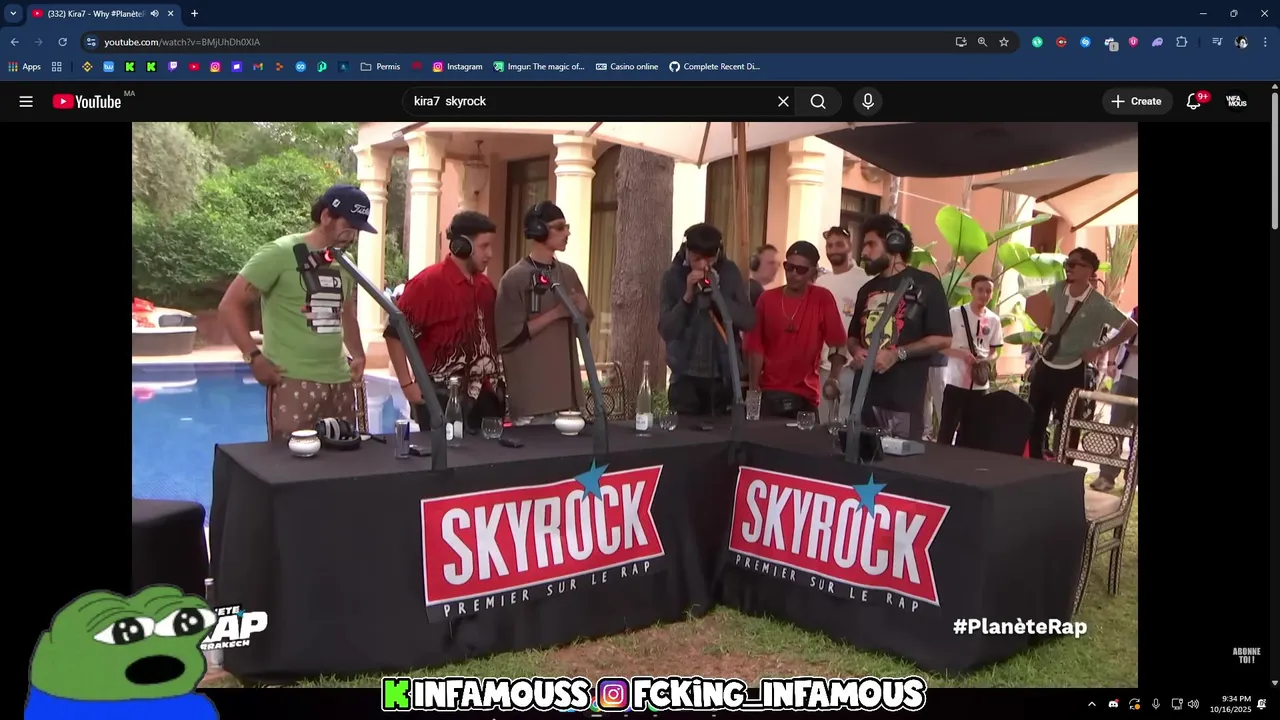Open Windows notification center bell
Screen dimensions: 1280x720
[x=1262, y=704]
